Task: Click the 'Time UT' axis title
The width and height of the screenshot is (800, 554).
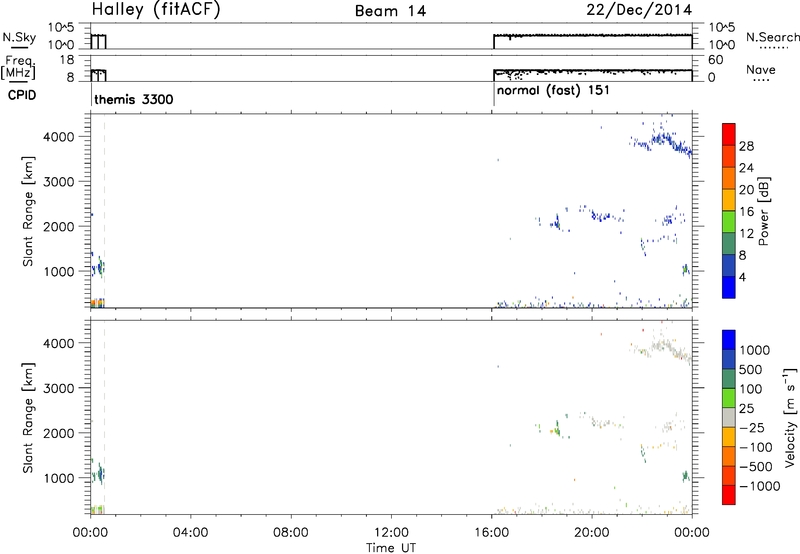Action: coord(391,548)
